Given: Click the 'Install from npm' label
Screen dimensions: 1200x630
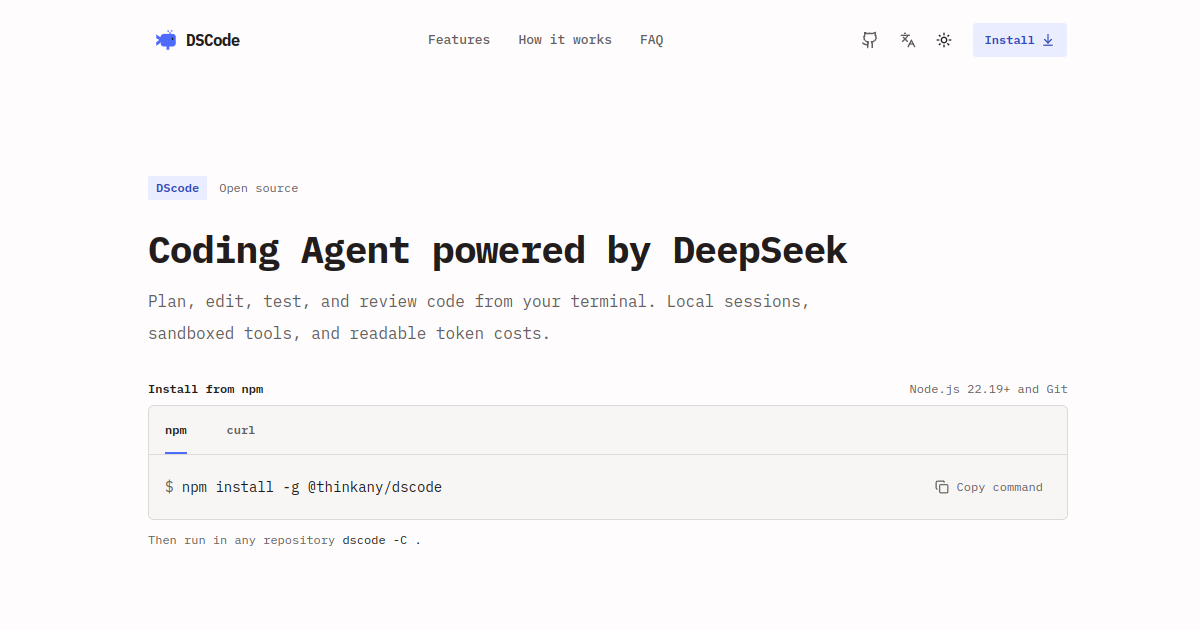Looking at the screenshot, I should pos(206,389).
